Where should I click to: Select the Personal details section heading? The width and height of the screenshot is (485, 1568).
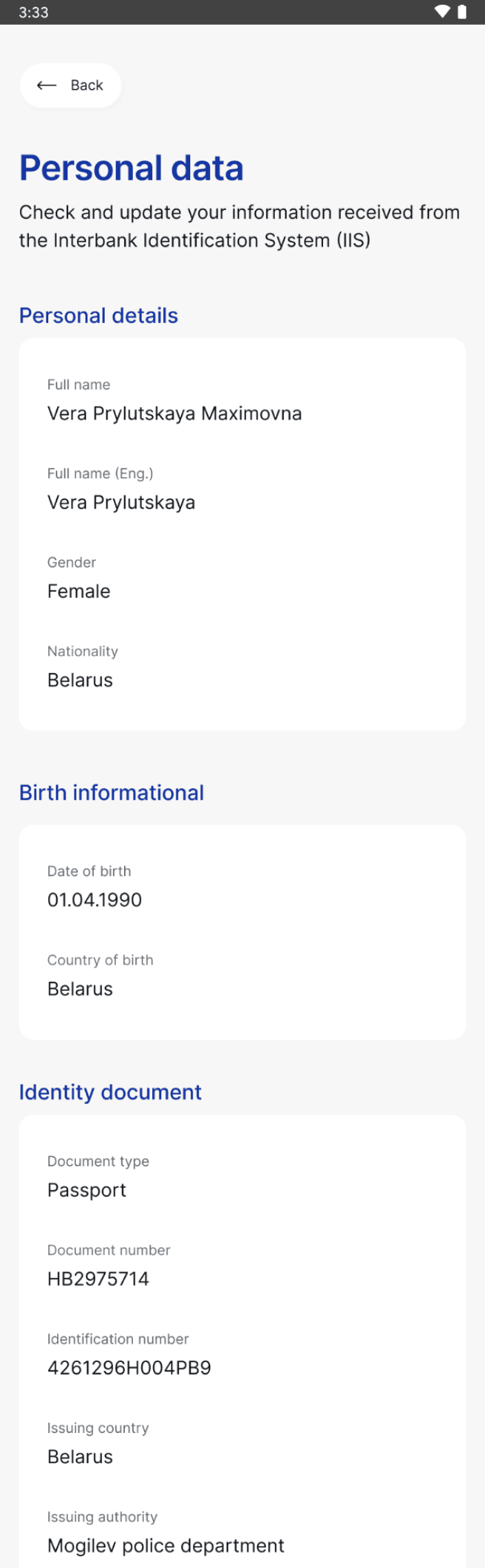[x=99, y=316]
